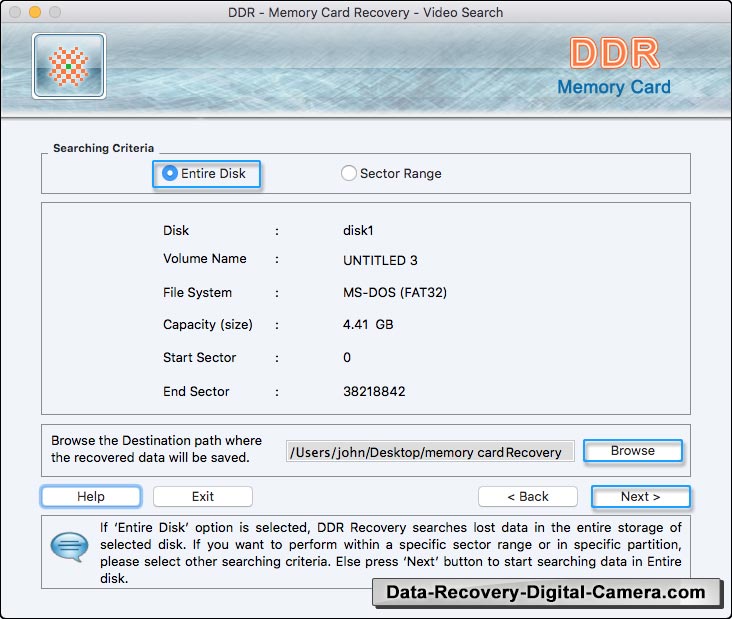Proceed with the Next > button
This screenshot has width=732, height=619.
[640, 496]
